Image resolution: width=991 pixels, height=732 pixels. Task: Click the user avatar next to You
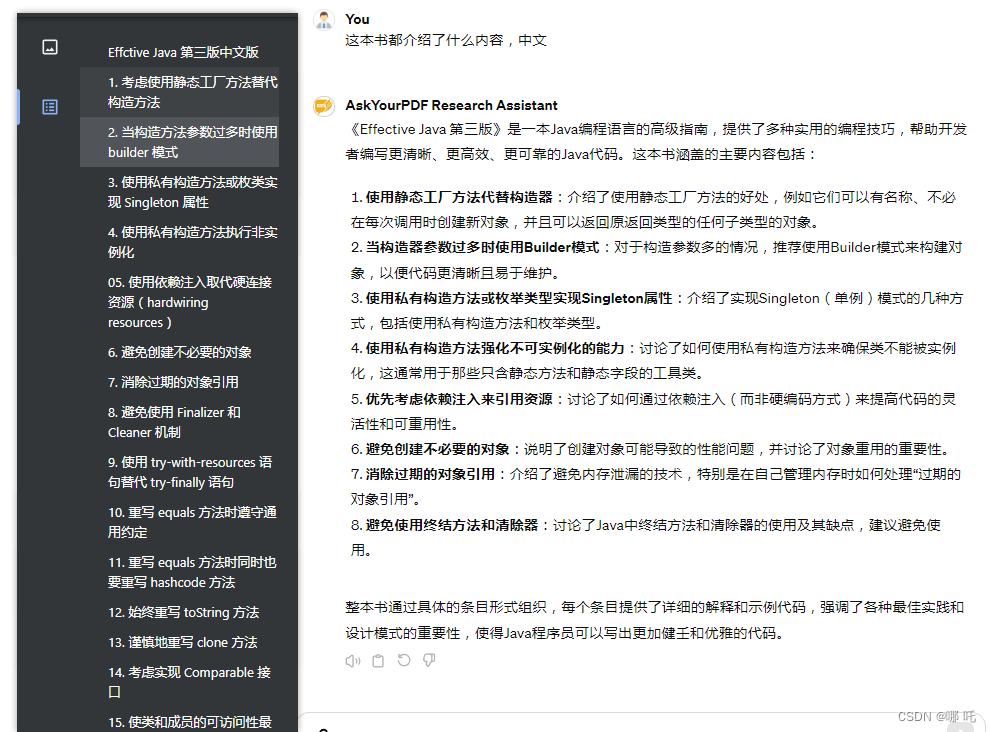pyautogui.click(x=324, y=20)
